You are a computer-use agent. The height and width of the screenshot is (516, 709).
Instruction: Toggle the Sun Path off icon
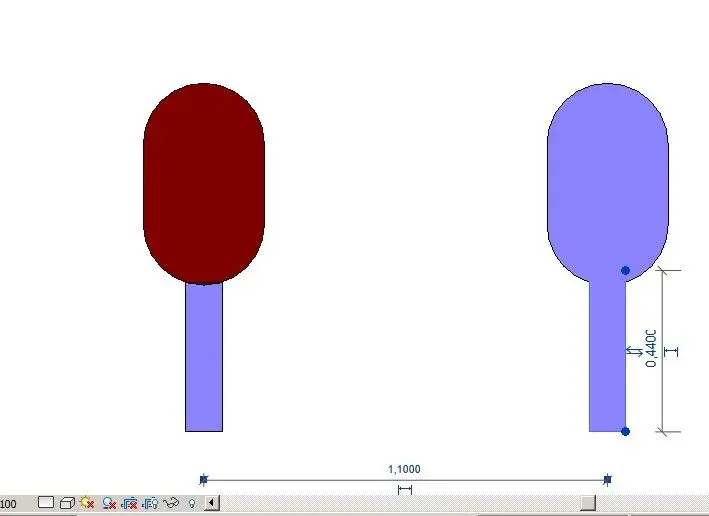[x=87, y=502]
